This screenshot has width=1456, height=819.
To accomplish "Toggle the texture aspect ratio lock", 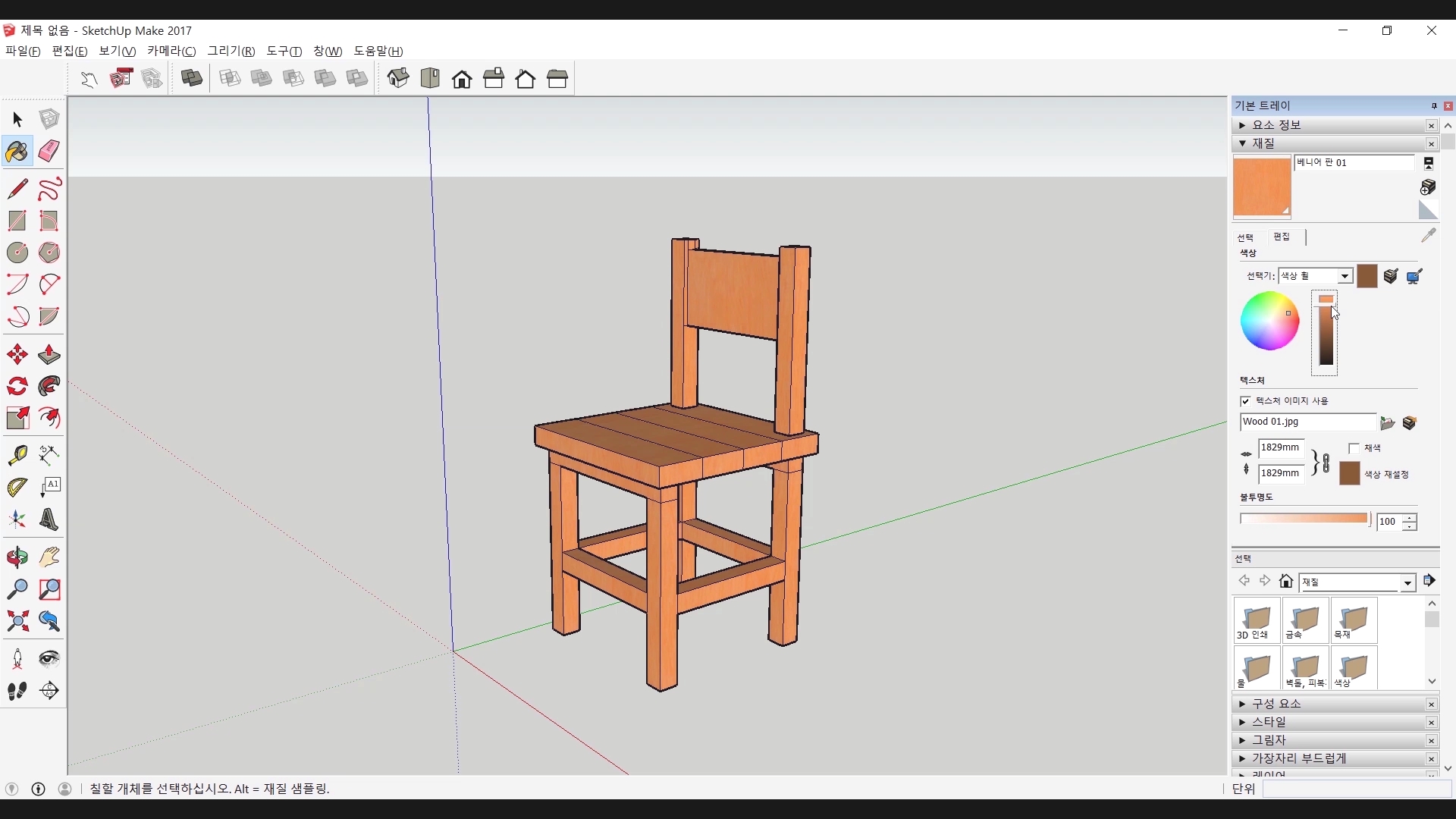I will pyautogui.click(x=1325, y=462).
